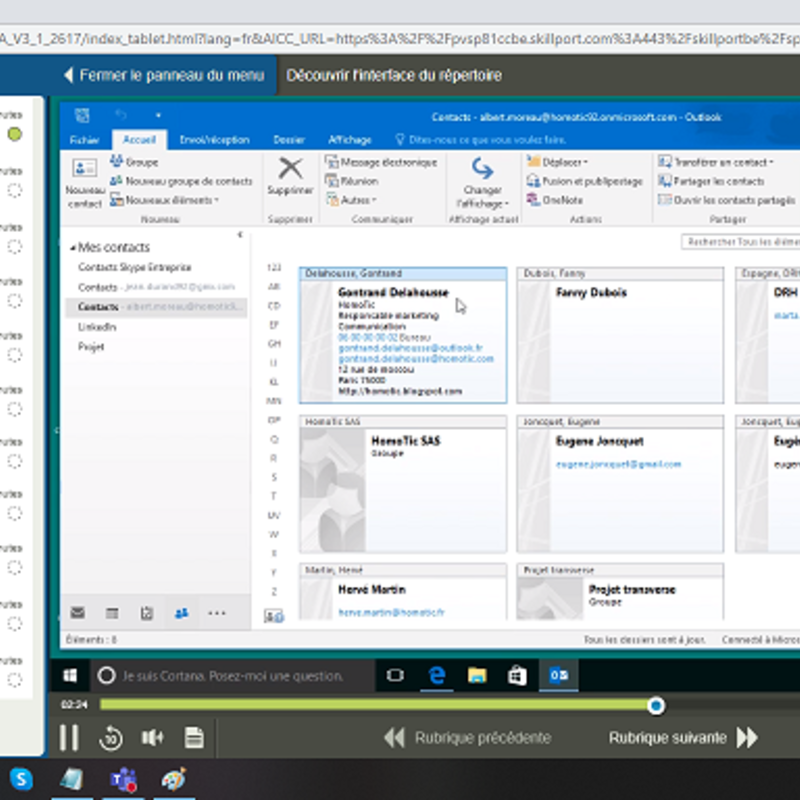Select the Accueil ribbon tab
The image size is (800, 800).
139,140
